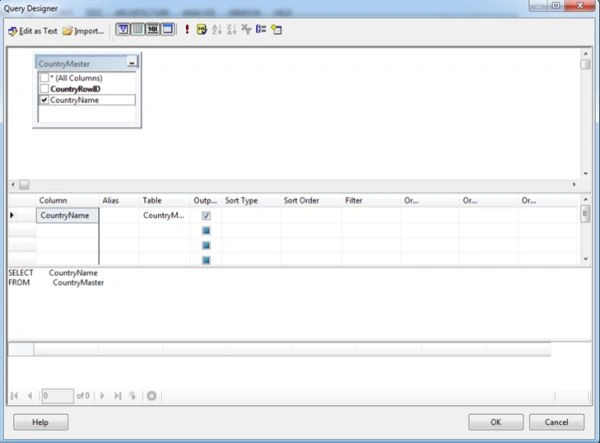Click the SELECT keyword in SQL pane

coord(21,273)
